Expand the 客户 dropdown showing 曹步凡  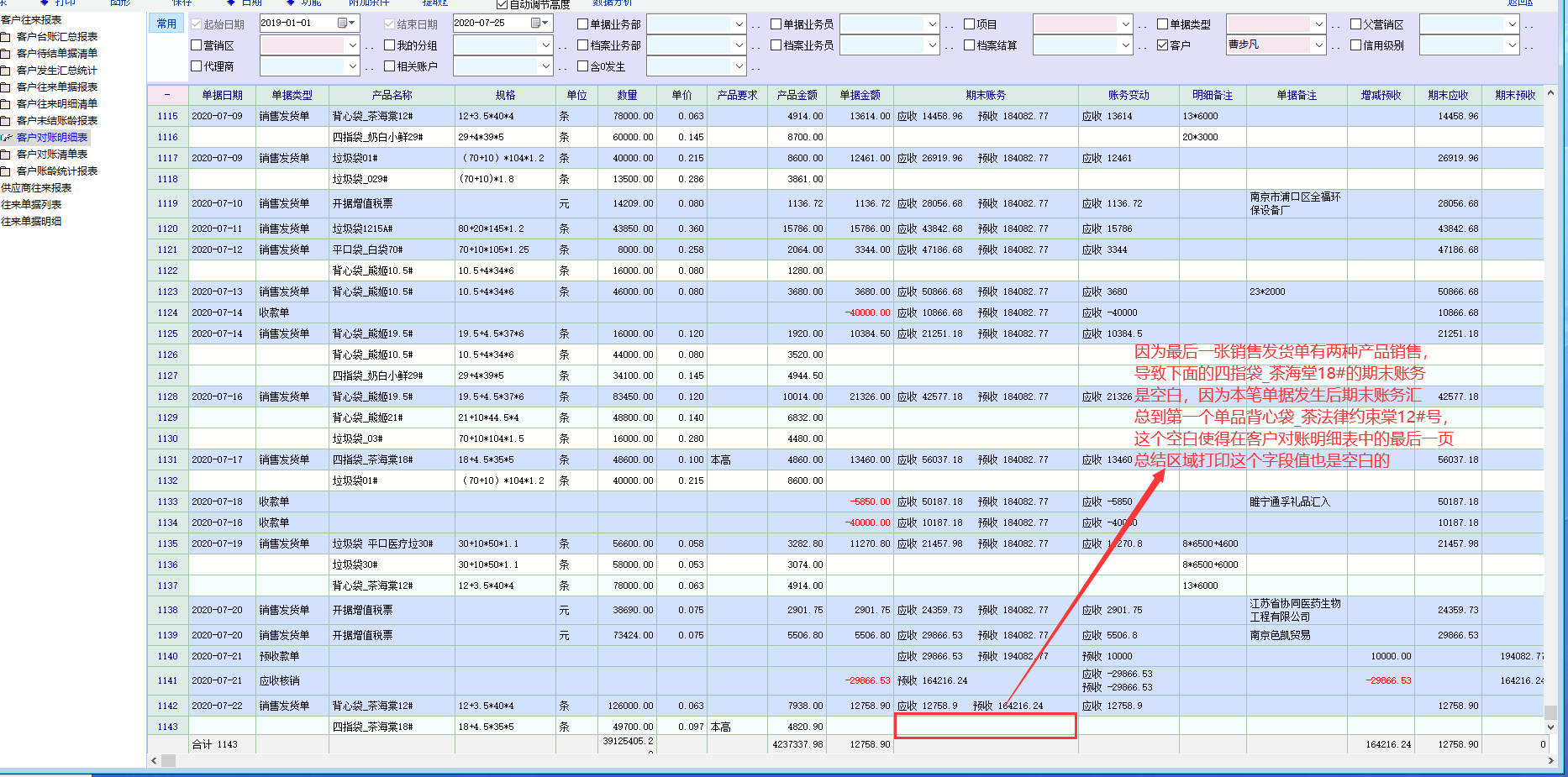pos(1318,45)
